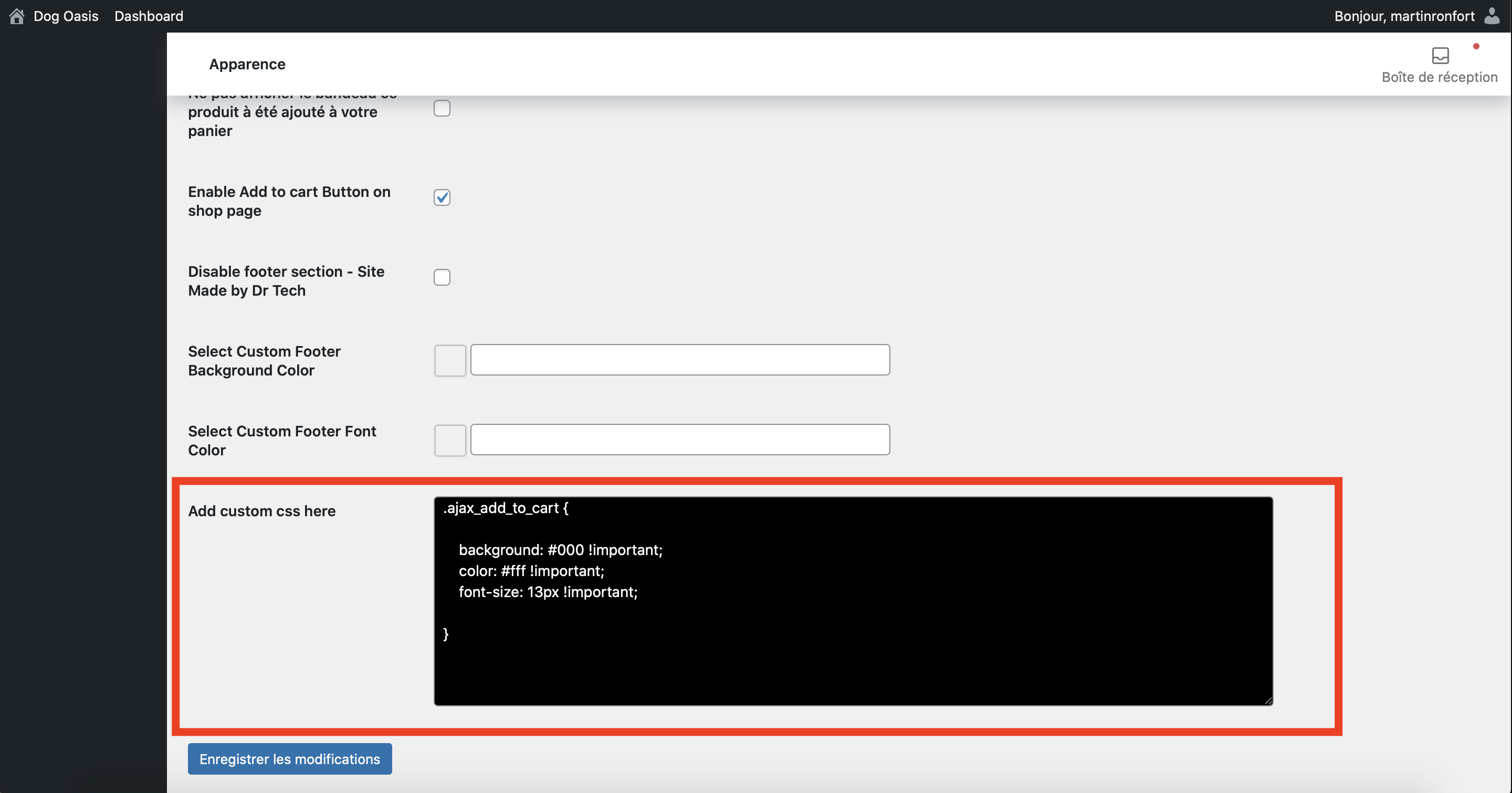The width and height of the screenshot is (1512, 793).
Task: Open the Boîte de réception inbox icon
Action: point(1440,55)
